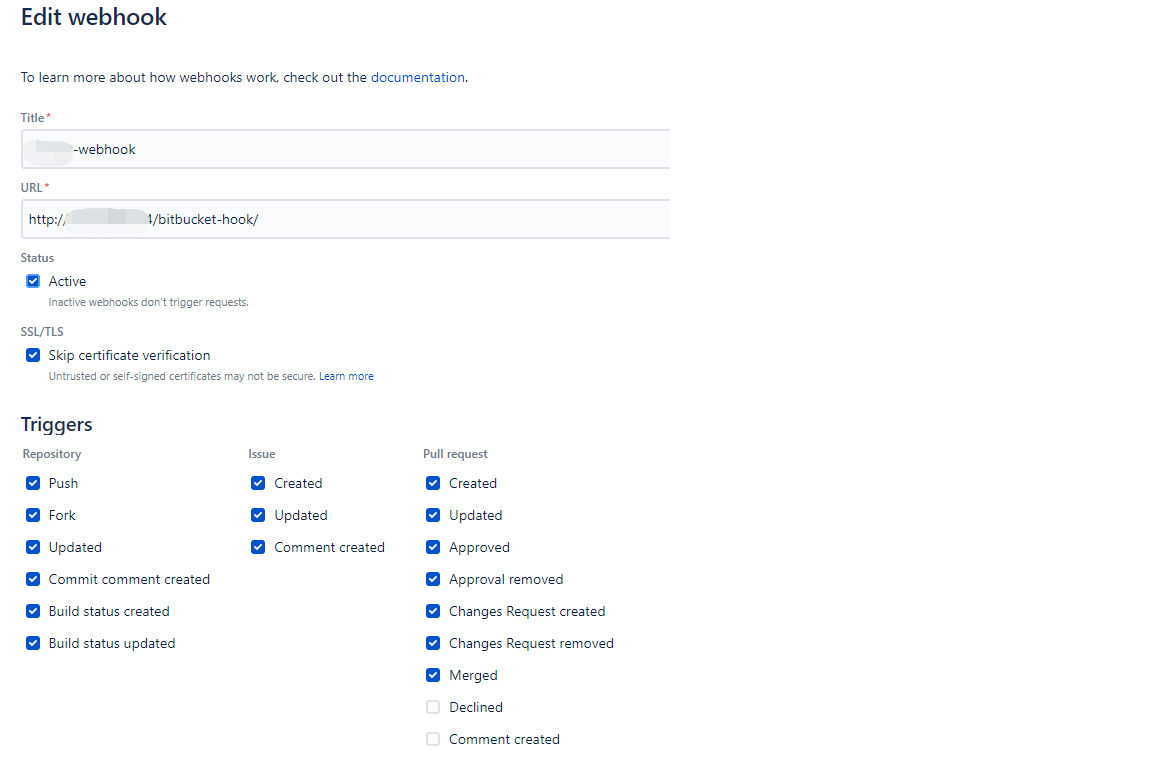The height and width of the screenshot is (759, 1152).
Task: Click 'Inactive webhooks don't trigger requests' text
Action: [x=148, y=302]
